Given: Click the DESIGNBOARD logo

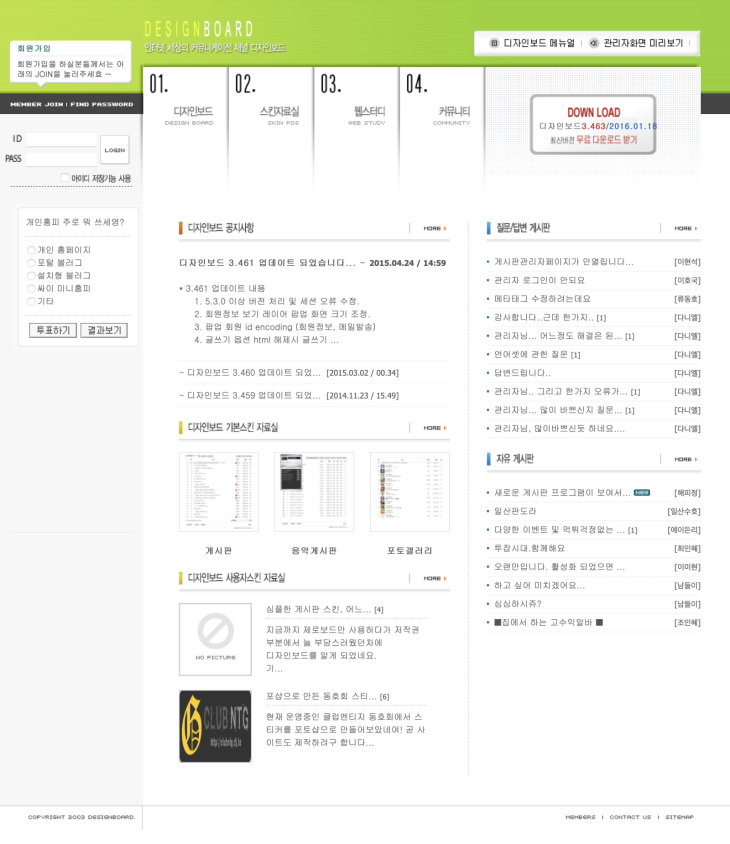Looking at the screenshot, I should 199,29.
